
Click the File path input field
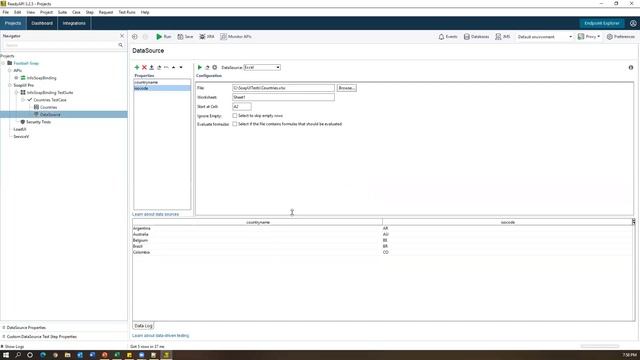click(x=283, y=88)
